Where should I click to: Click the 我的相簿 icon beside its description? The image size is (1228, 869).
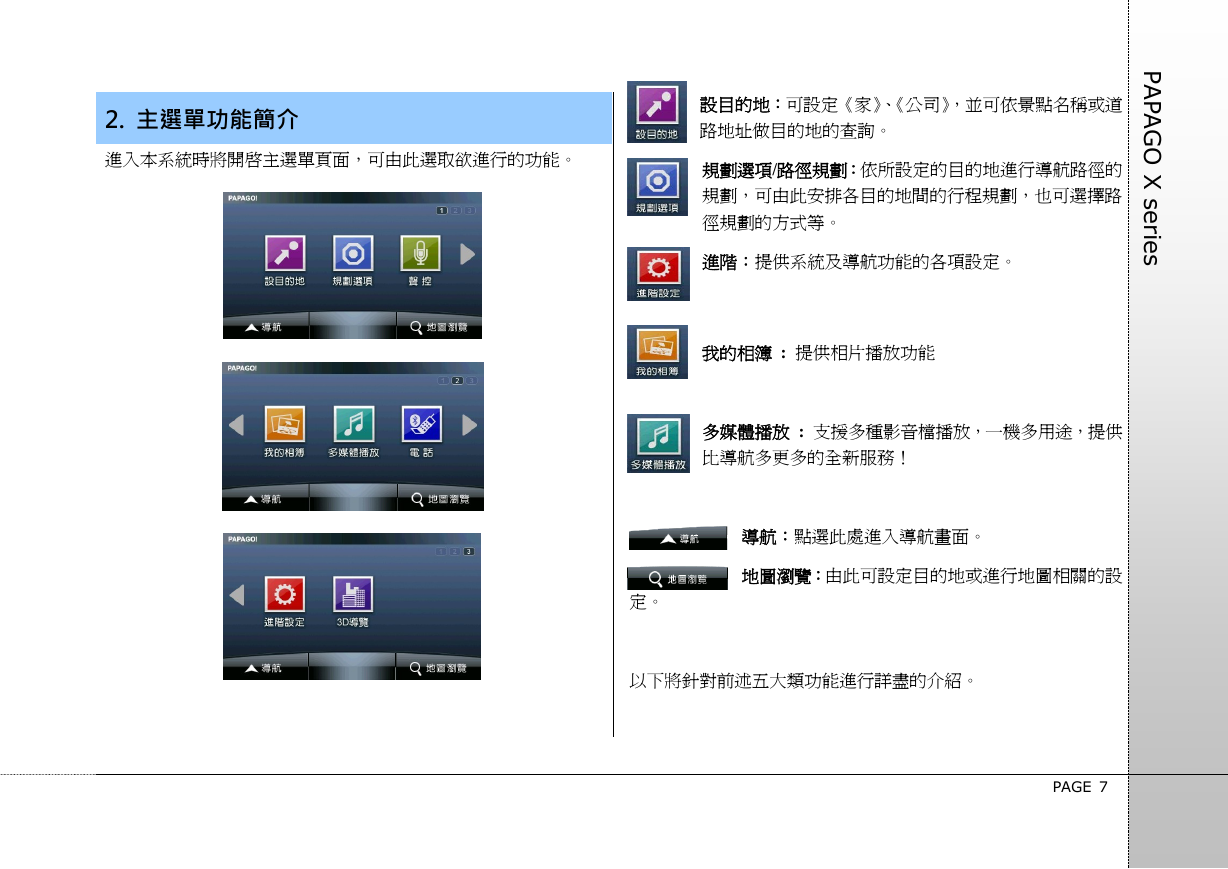pyautogui.click(x=657, y=352)
